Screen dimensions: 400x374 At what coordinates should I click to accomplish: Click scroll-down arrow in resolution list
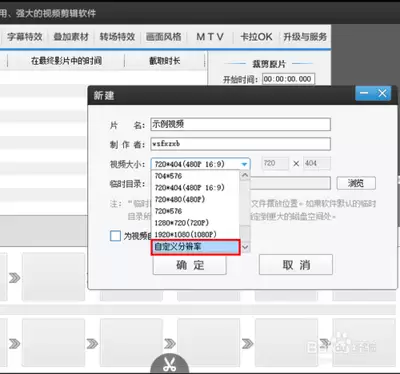[x=245, y=247]
